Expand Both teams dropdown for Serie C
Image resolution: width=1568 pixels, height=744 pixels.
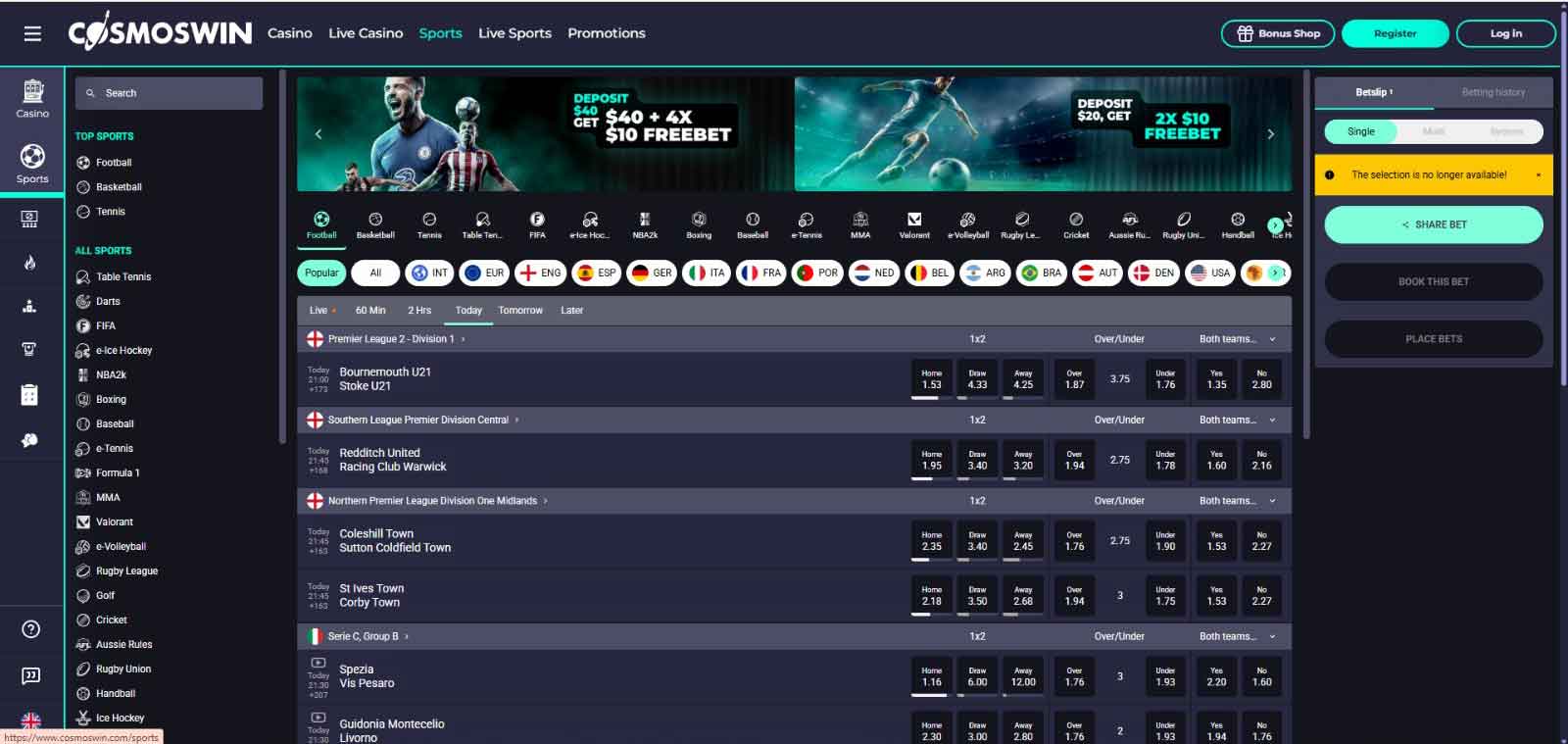1272,636
